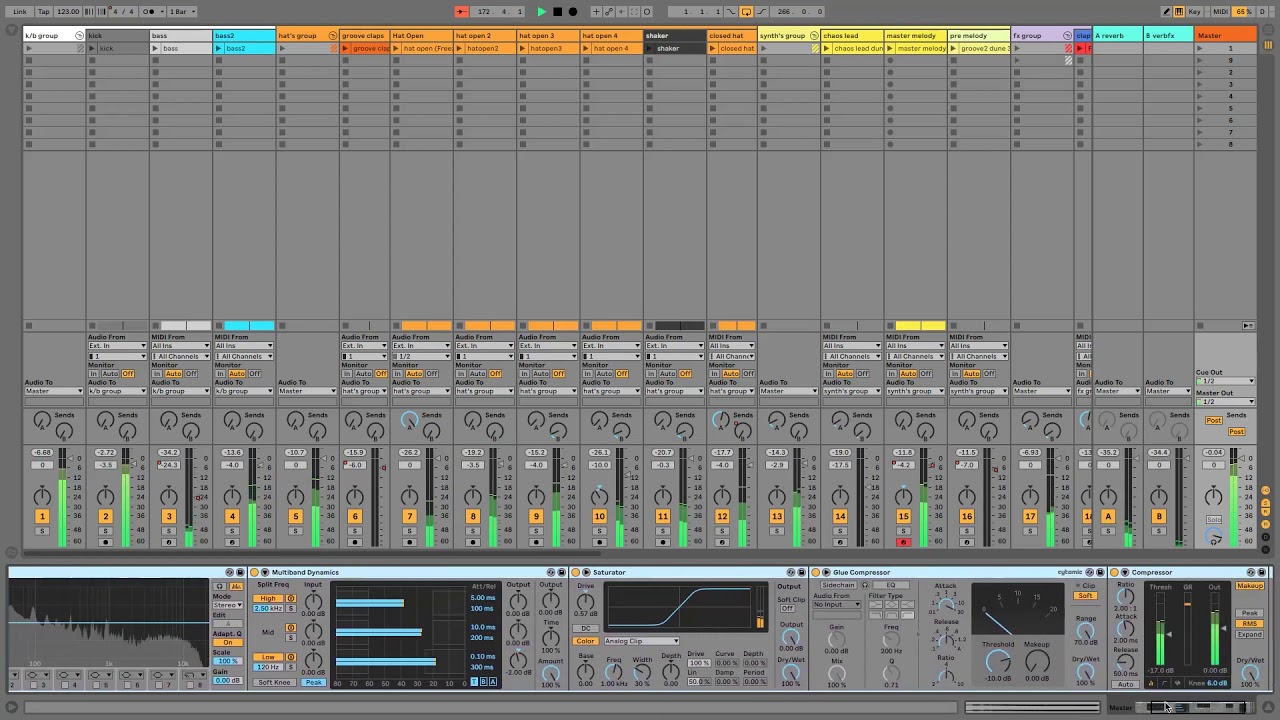The width and height of the screenshot is (1280, 720).
Task: Toggle the arrangement Loop switch
Action: (x=746, y=12)
